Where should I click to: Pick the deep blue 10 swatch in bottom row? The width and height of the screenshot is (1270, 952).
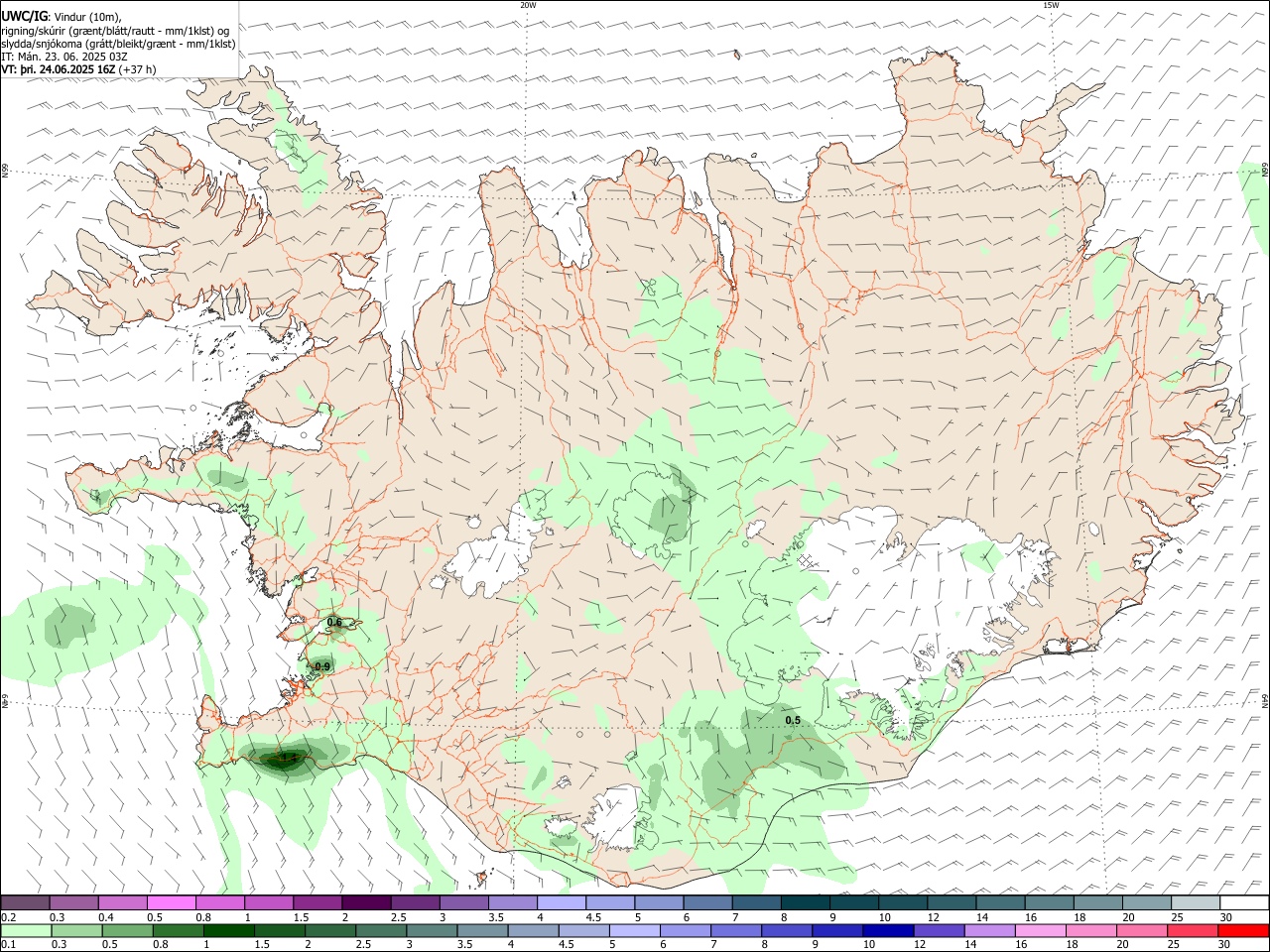click(887, 930)
